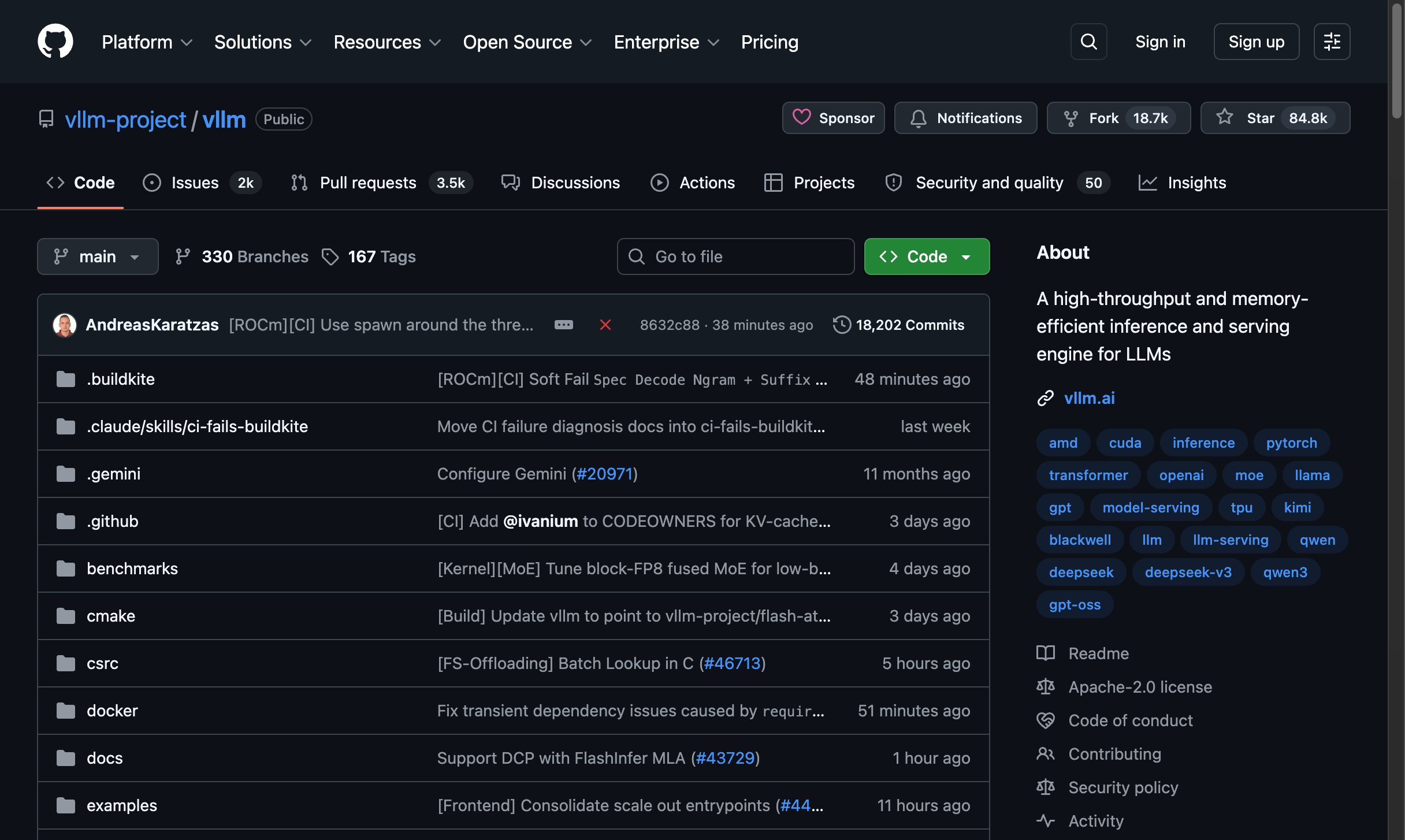The image size is (1405, 840).
Task: Click the docs folder icon
Action: tap(66, 758)
